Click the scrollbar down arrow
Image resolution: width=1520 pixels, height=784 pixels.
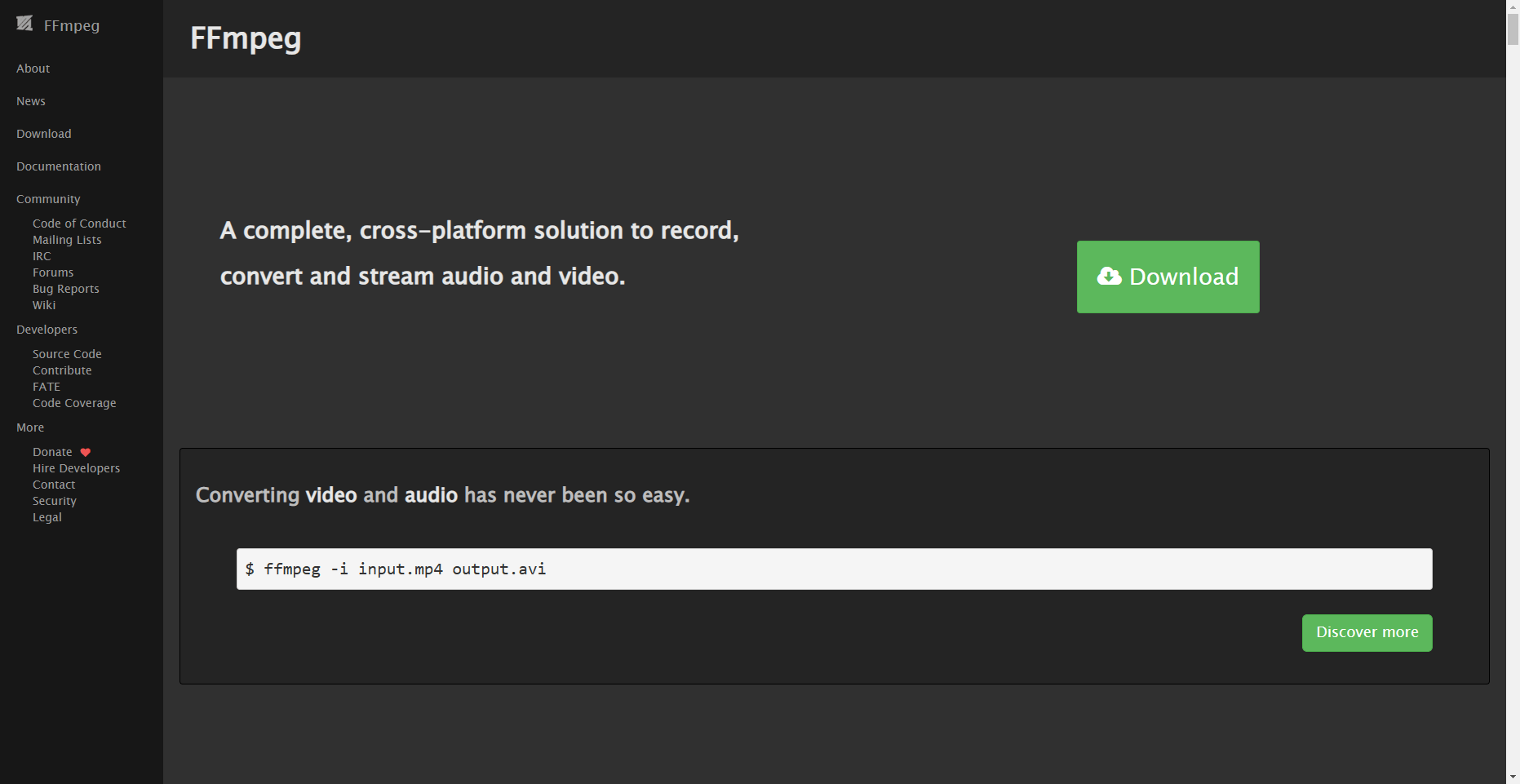point(1513,777)
